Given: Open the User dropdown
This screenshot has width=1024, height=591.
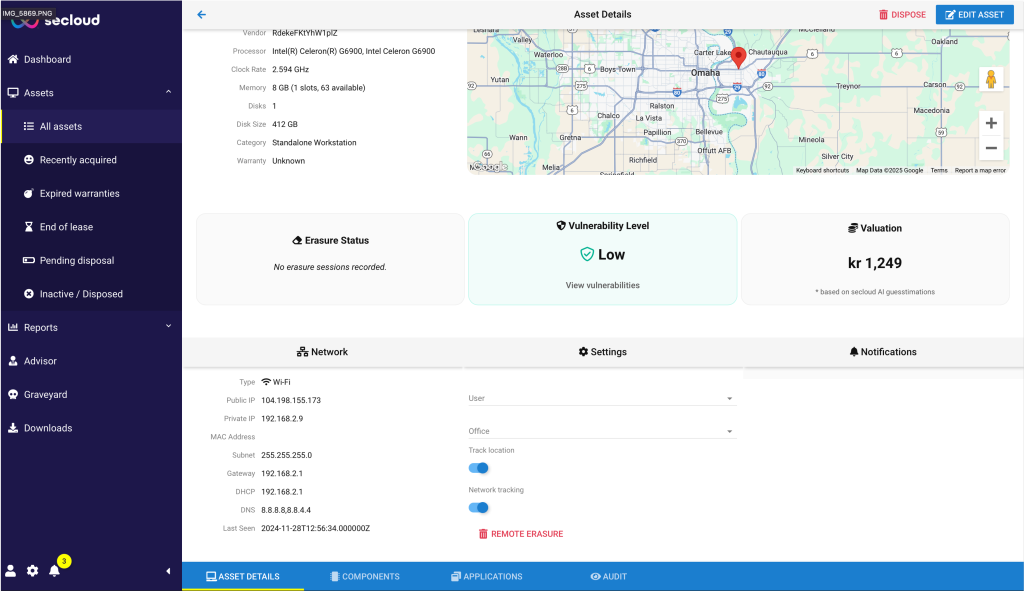Looking at the screenshot, I should [602, 398].
